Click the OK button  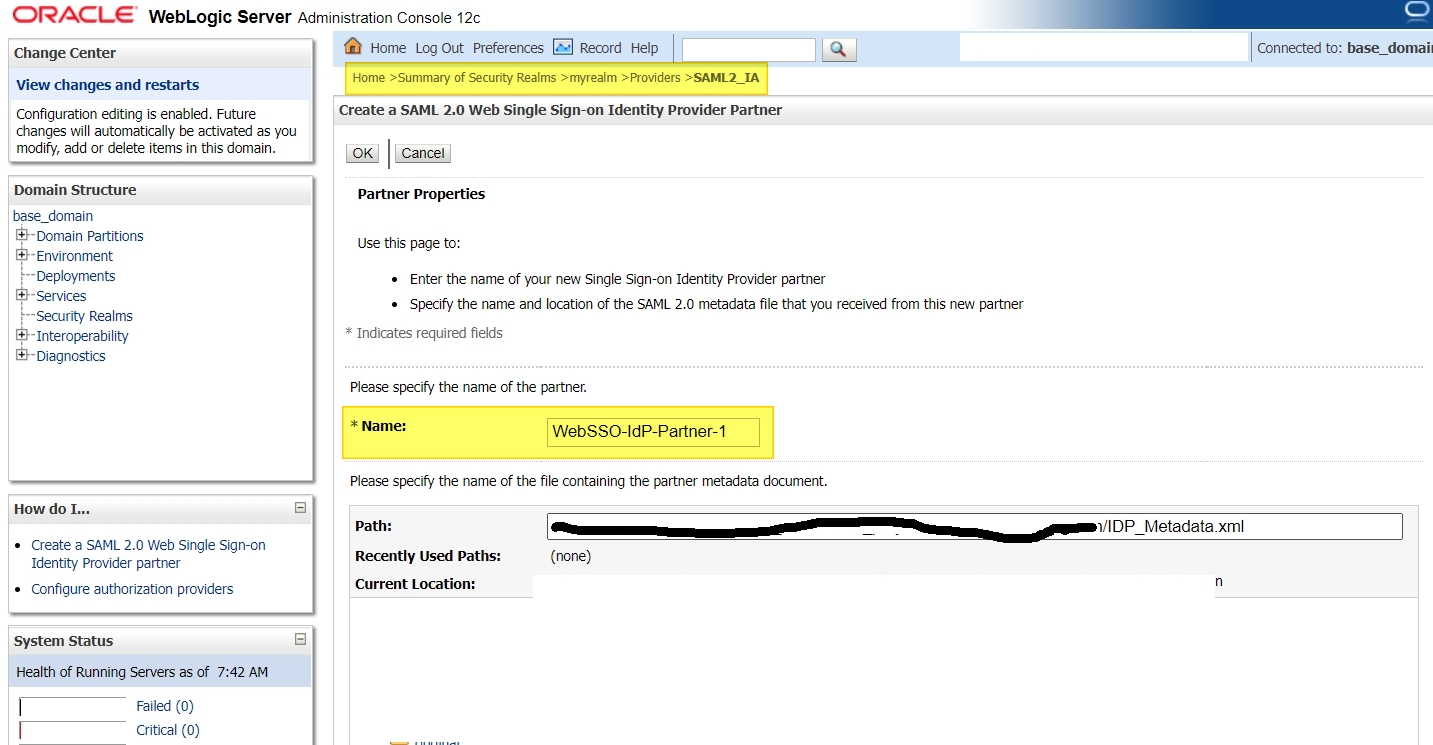coord(362,153)
